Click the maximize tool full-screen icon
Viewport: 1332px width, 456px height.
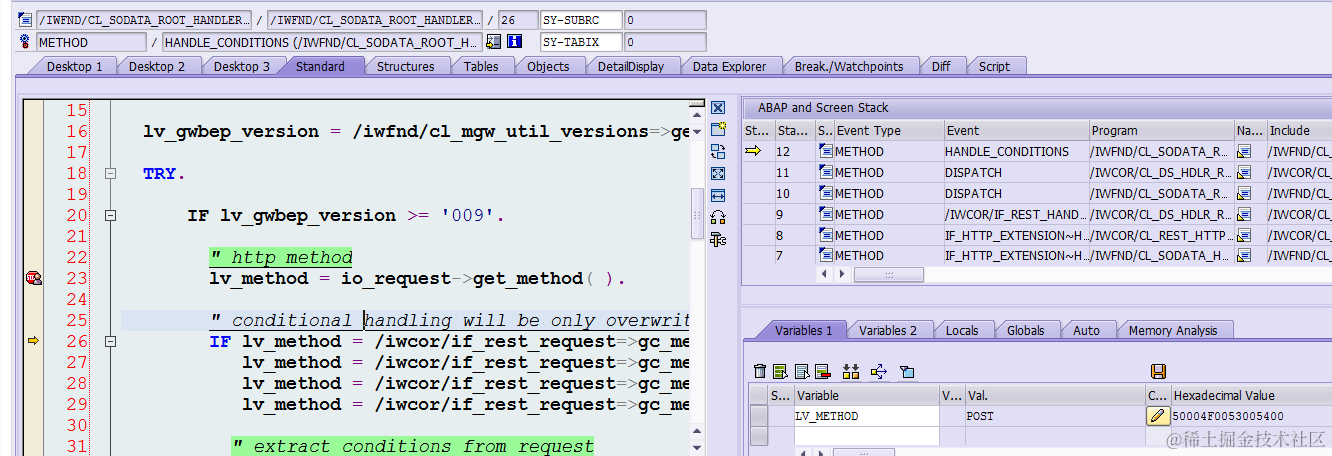[x=717, y=173]
